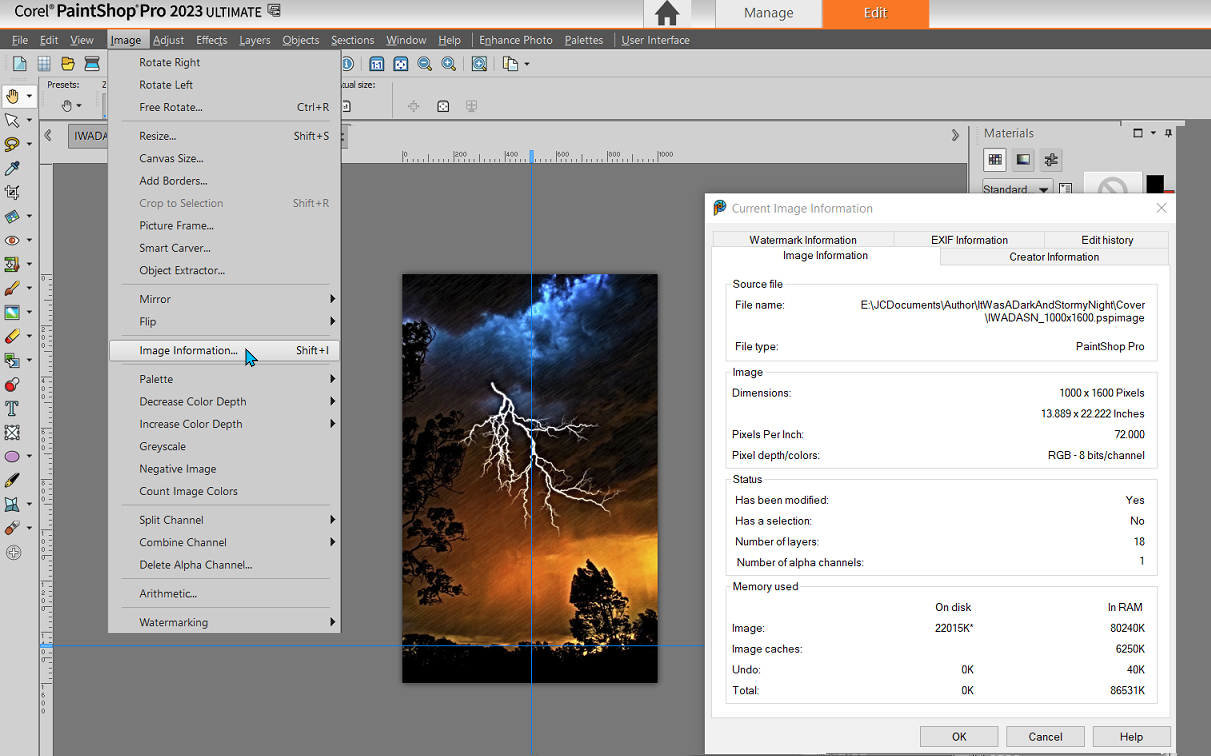Select the Red Eye tool
The width and height of the screenshot is (1211, 756).
pos(13,240)
